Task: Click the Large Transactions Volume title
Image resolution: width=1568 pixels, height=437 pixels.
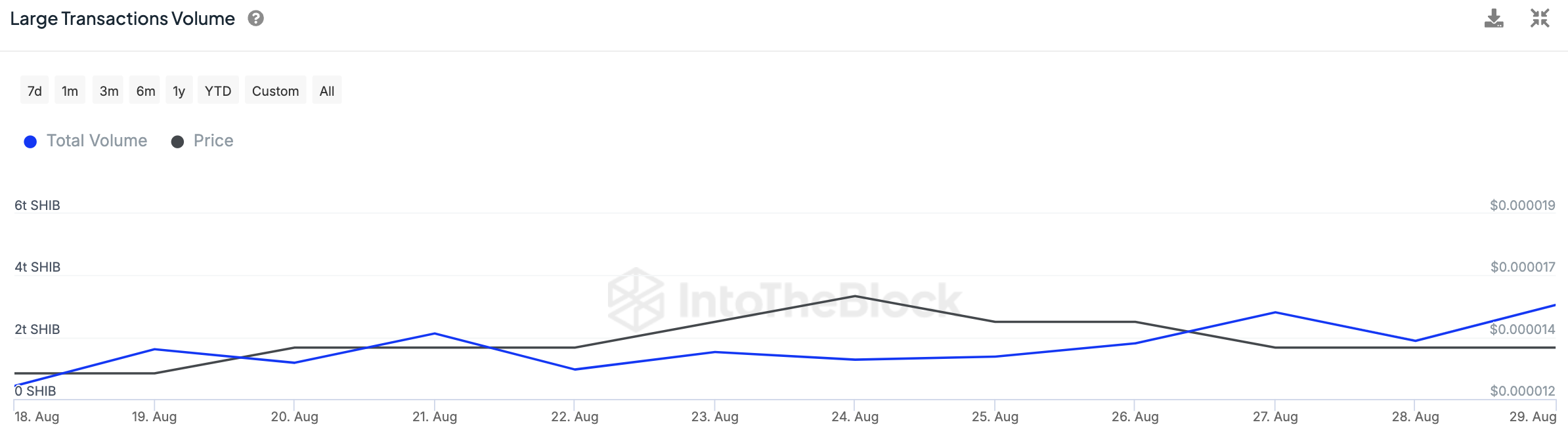Action: 123,19
